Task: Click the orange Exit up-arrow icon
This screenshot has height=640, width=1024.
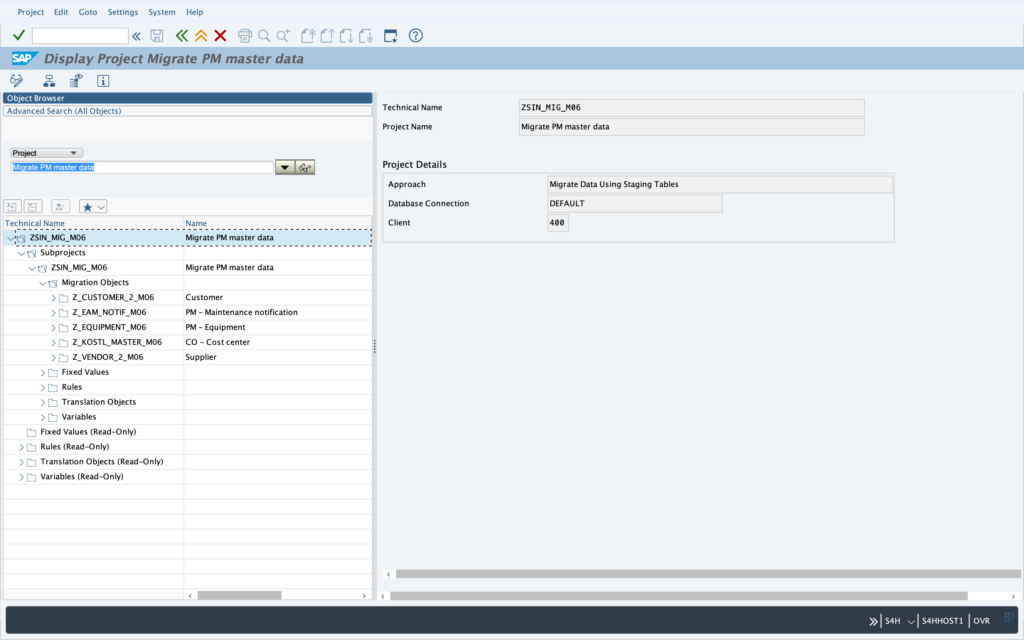Action: [201, 36]
